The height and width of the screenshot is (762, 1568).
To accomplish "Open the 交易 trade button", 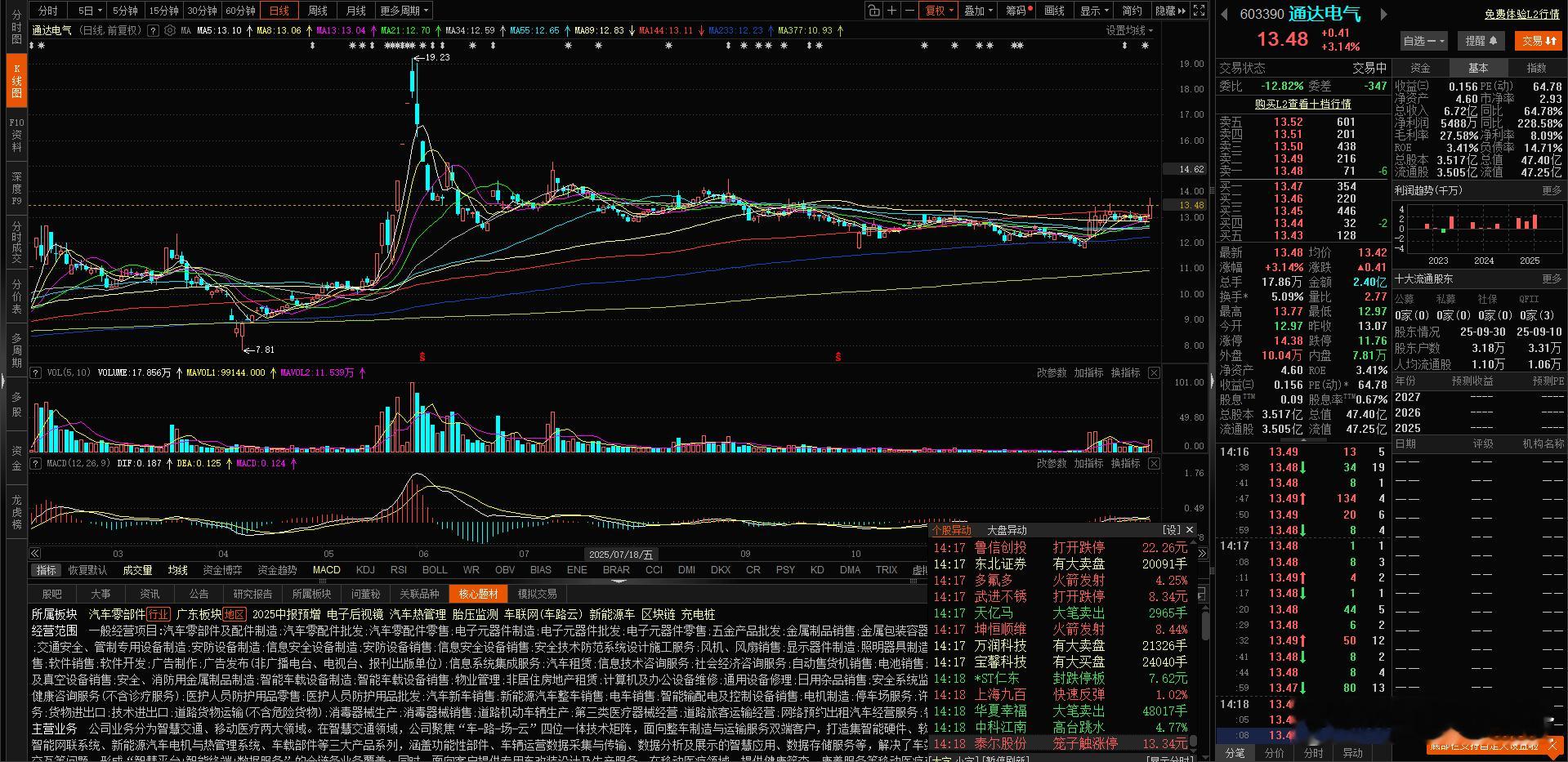I will 1537,40.
